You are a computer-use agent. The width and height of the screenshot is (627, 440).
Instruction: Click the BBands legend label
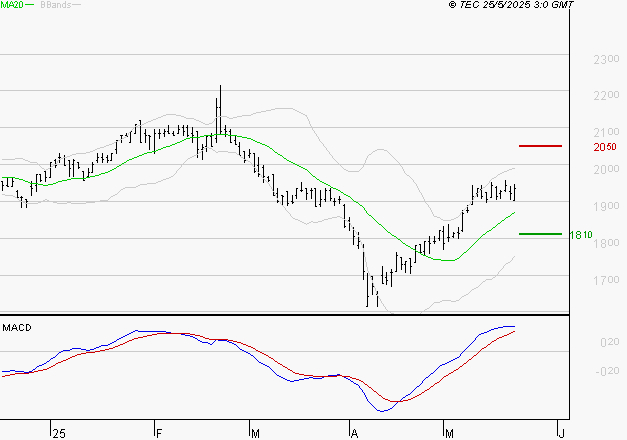click(x=56, y=5)
